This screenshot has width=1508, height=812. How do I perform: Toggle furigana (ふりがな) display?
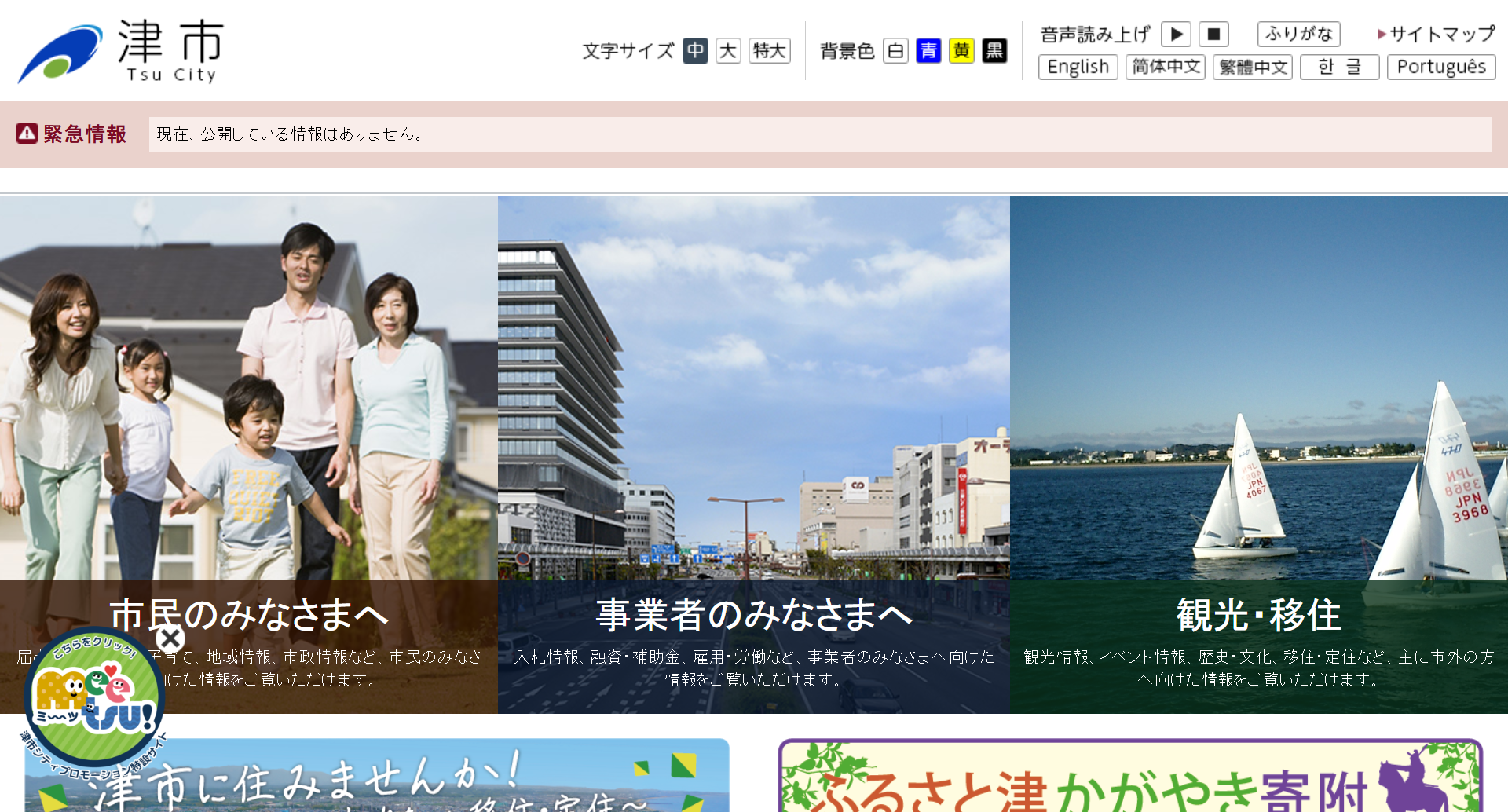pyautogui.click(x=1298, y=34)
